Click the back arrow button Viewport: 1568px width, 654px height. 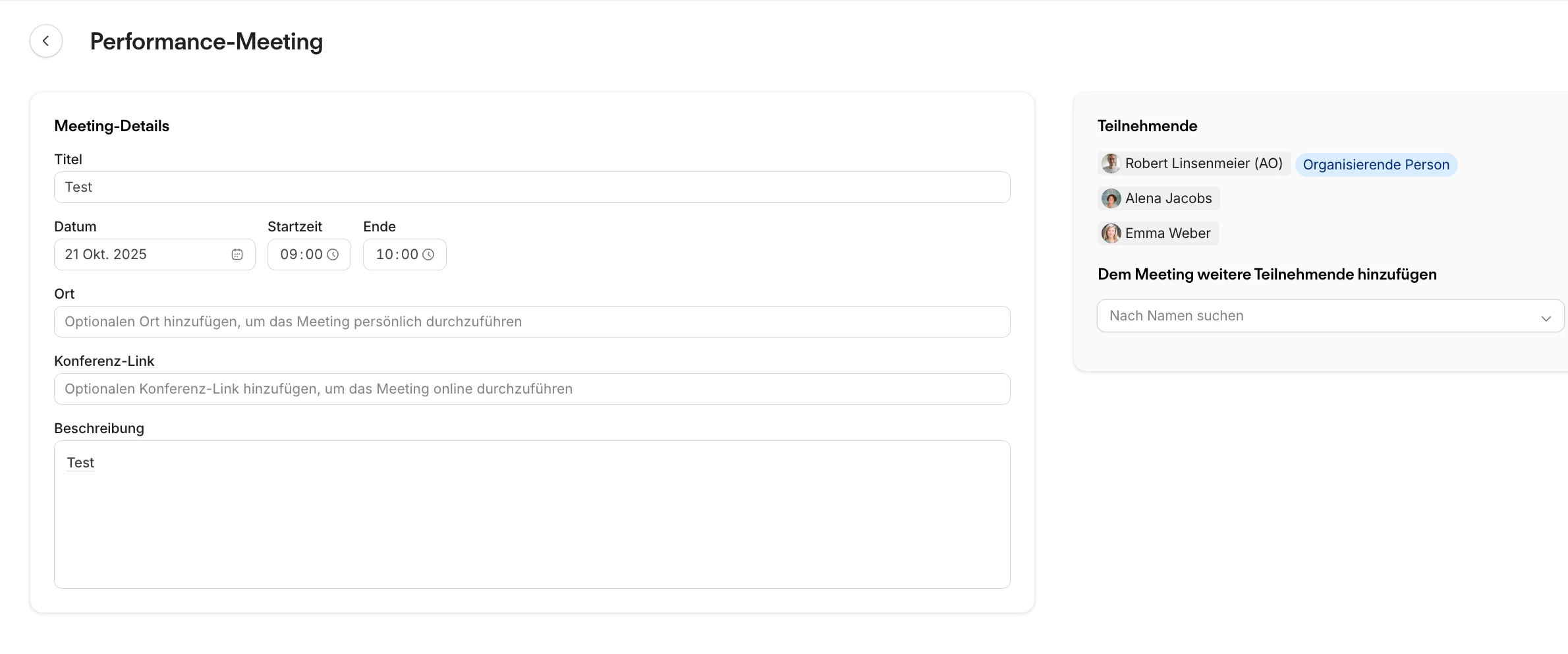[45, 41]
